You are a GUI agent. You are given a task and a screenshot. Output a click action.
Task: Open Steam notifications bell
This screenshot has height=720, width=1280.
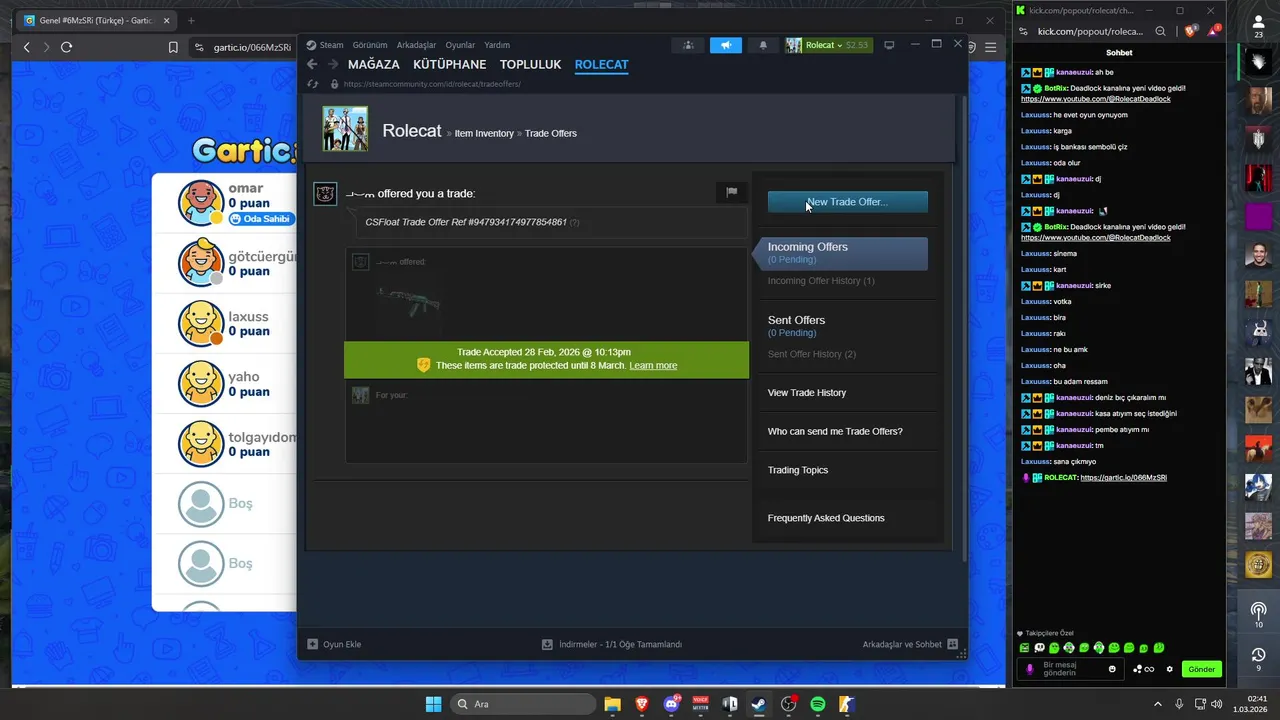pos(763,45)
